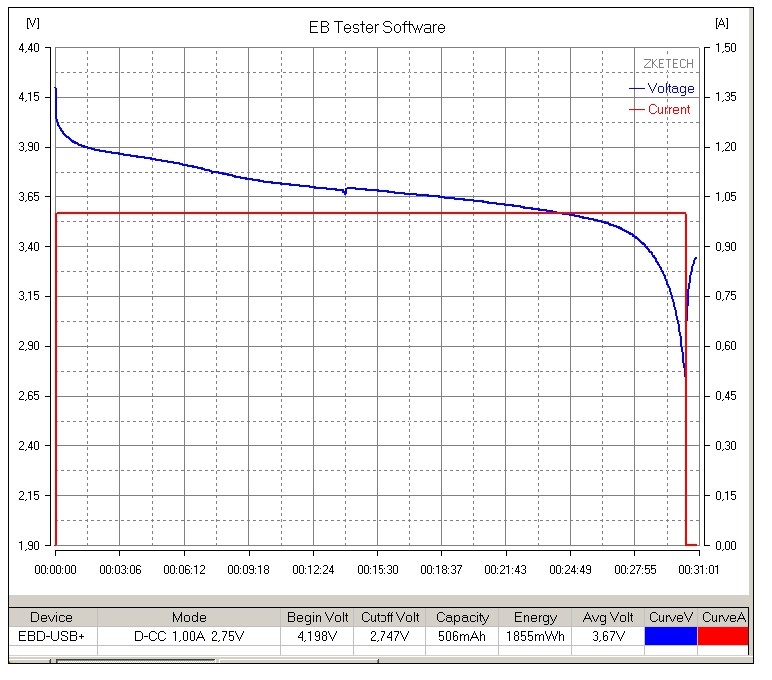Click the Device column header
The image size is (772, 680).
[x=51, y=617]
